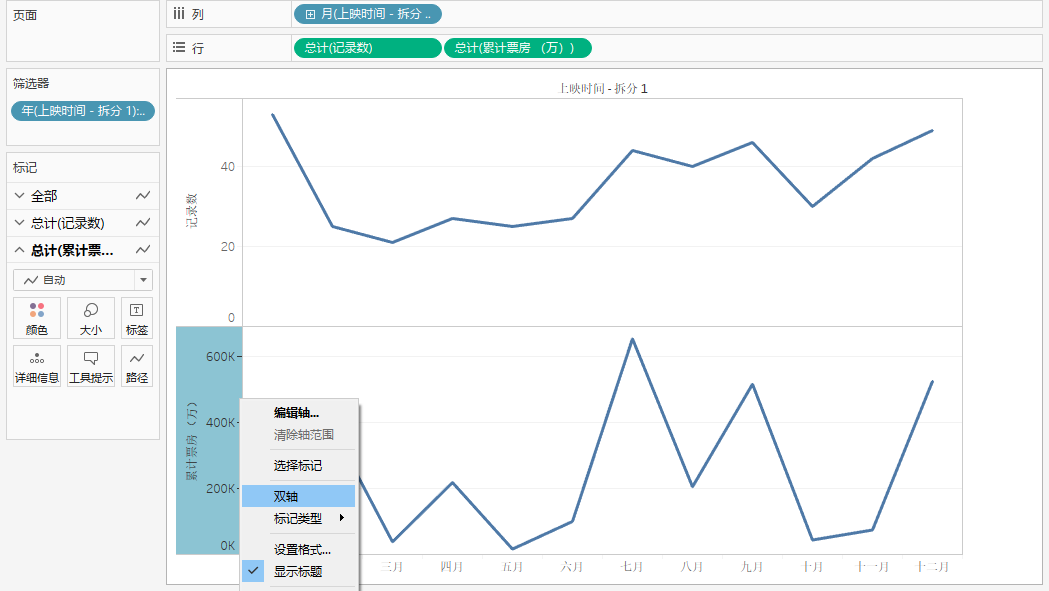Click the 筛选器 panel title
The width and height of the screenshot is (1049, 591).
click(x=31, y=84)
